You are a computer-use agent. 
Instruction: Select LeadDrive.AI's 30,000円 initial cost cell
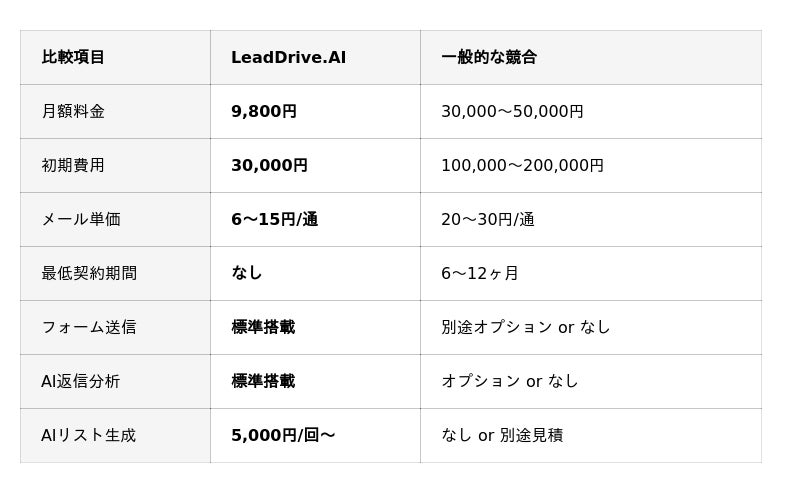[269, 165]
